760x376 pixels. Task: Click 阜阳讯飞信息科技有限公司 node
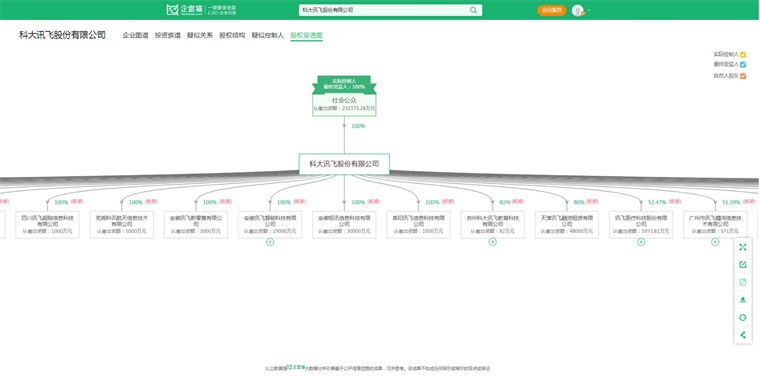(418, 224)
